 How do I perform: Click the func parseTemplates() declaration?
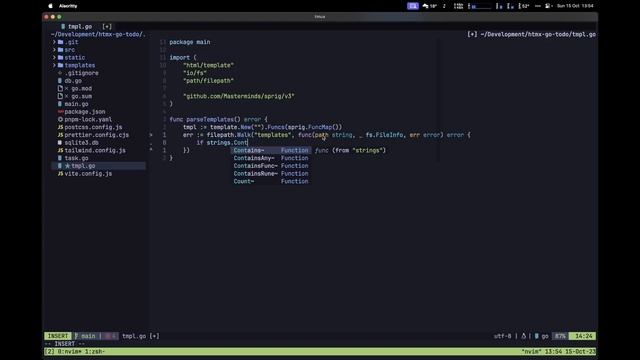coord(218,120)
